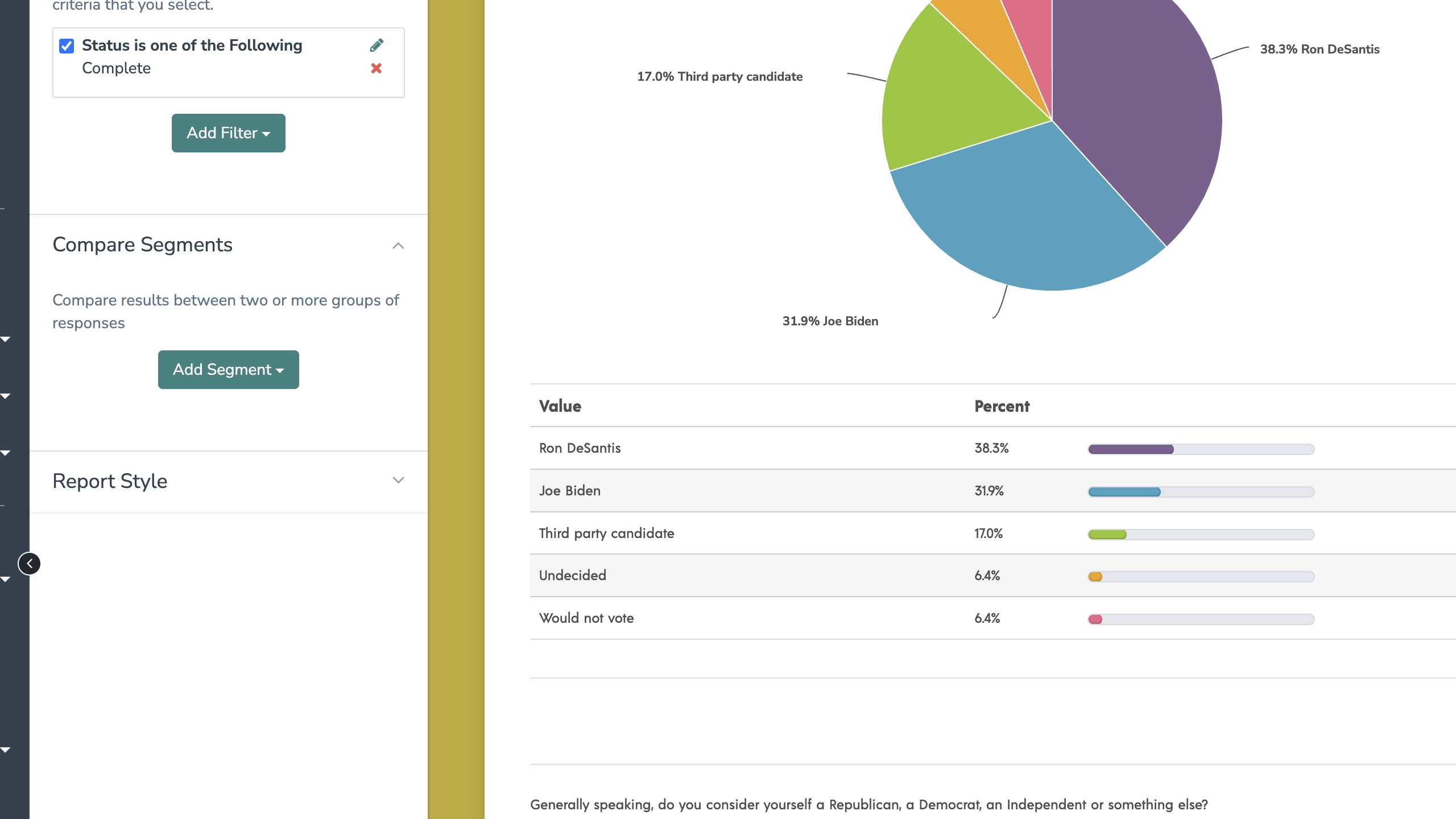Expand the Report Style section
The width and height of the screenshot is (1456, 819).
[398, 481]
